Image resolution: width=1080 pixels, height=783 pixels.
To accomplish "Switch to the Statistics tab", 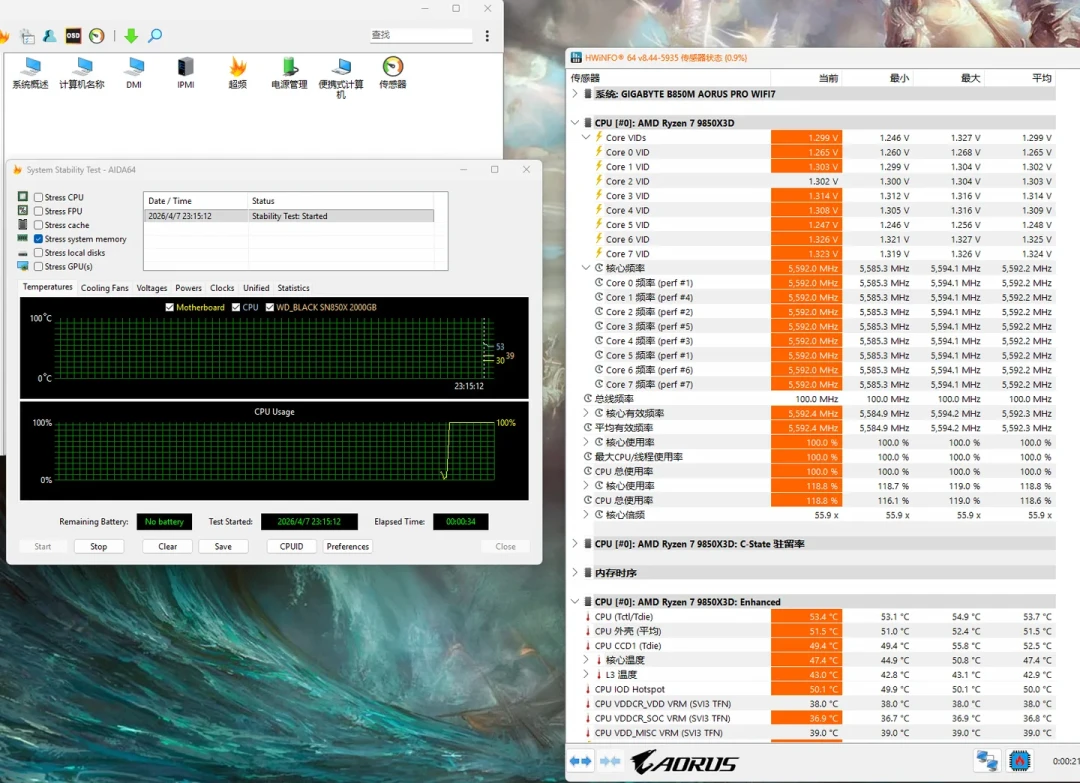I will coord(293,288).
